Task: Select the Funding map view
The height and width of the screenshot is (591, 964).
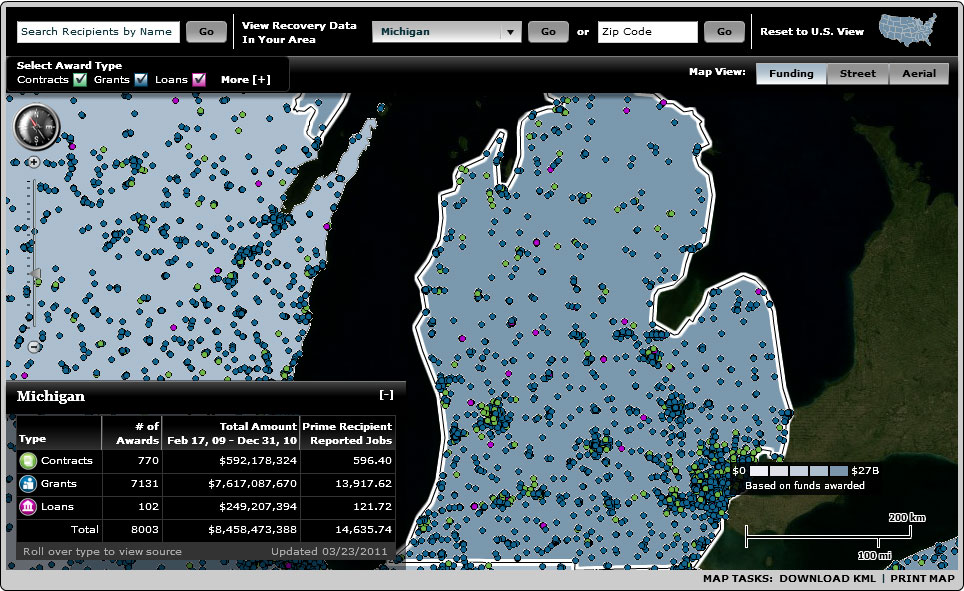Action: 791,74
